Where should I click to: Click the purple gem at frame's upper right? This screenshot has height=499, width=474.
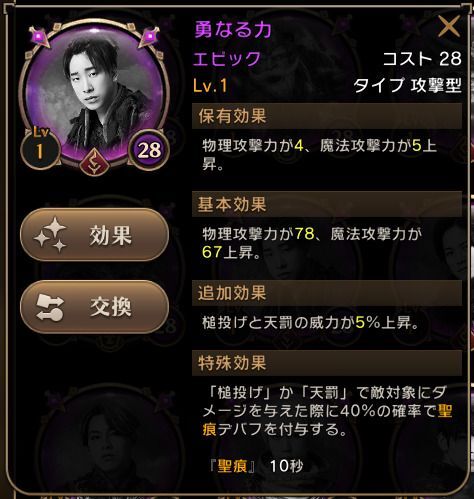click(150, 36)
